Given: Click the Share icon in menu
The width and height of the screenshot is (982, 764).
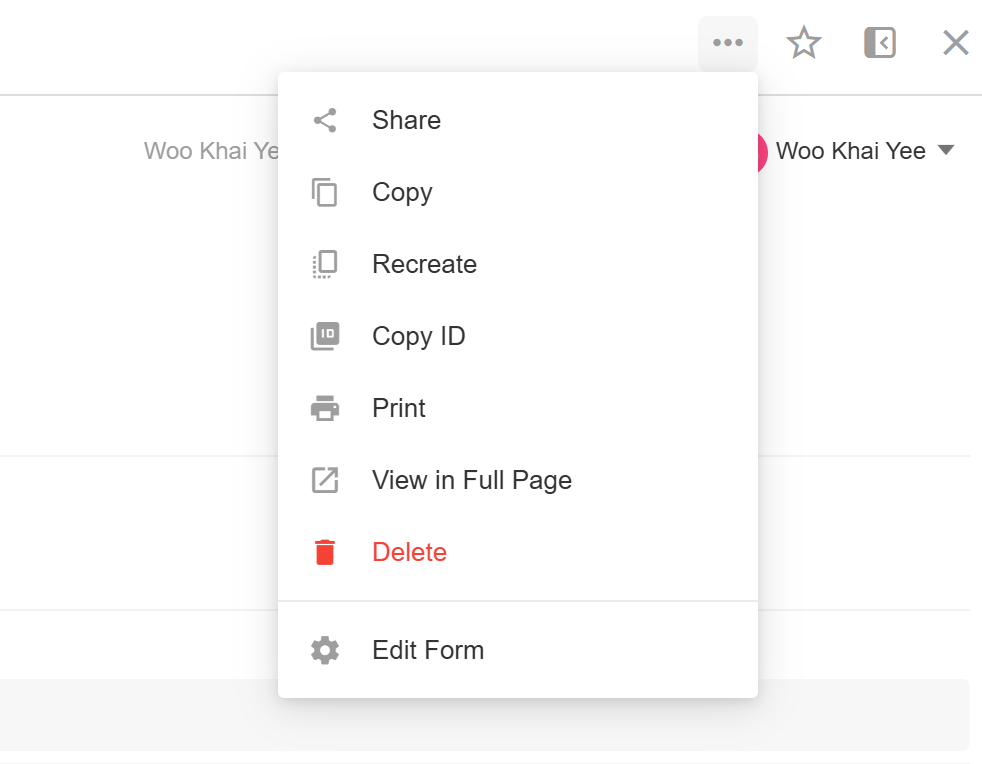Looking at the screenshot, I should (x=325, y=121).
